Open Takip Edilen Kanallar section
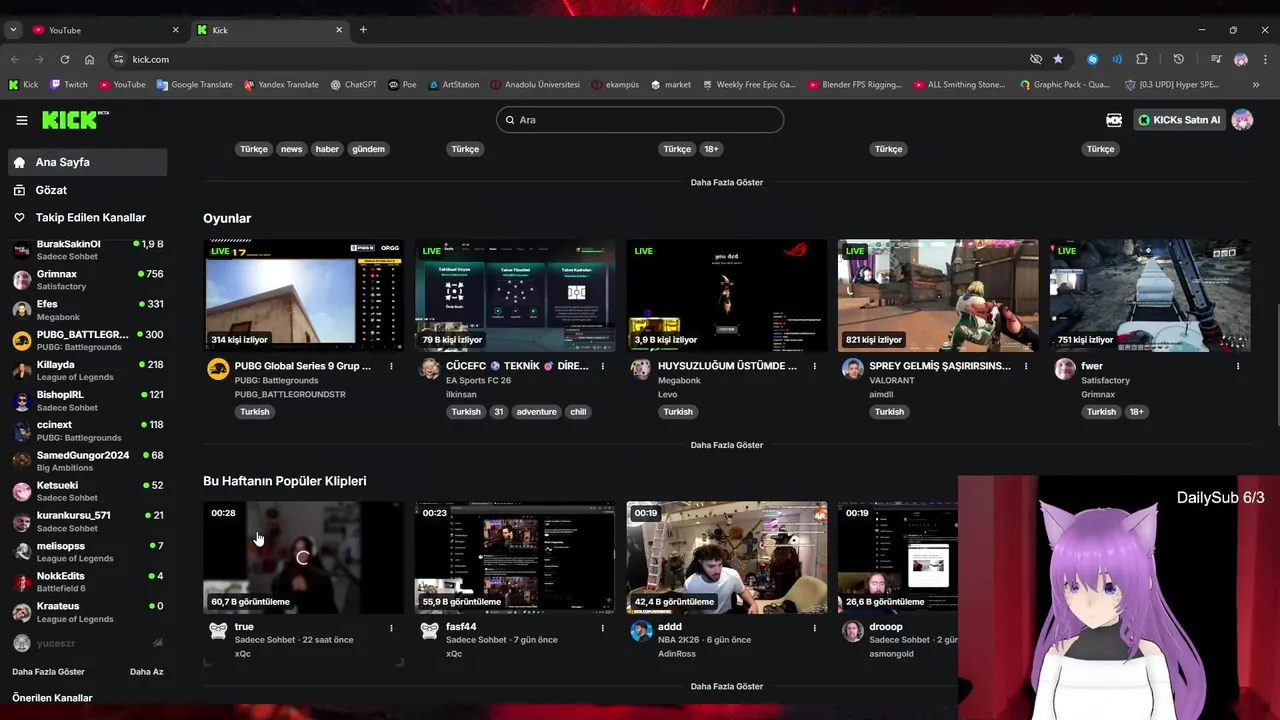The width and height of the screenshot is (1280, 720). point(88,217)
